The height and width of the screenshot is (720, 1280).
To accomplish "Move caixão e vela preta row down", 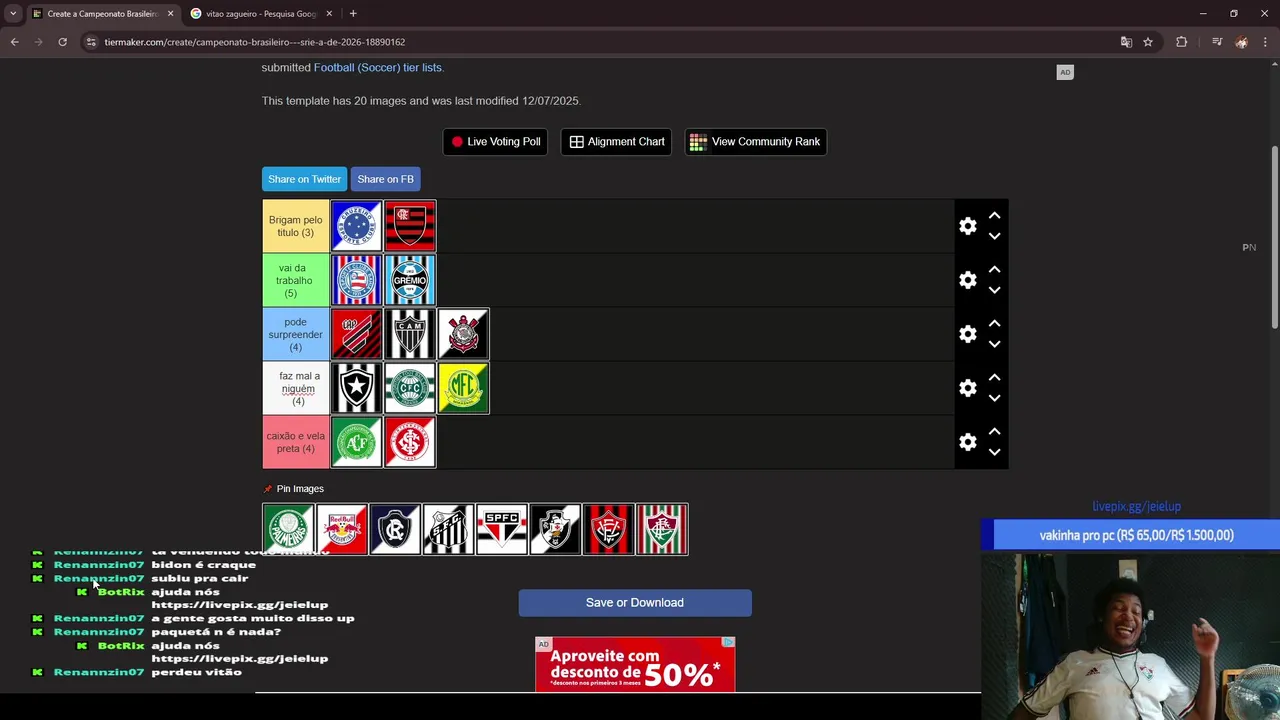I will (x=994, y=453).
